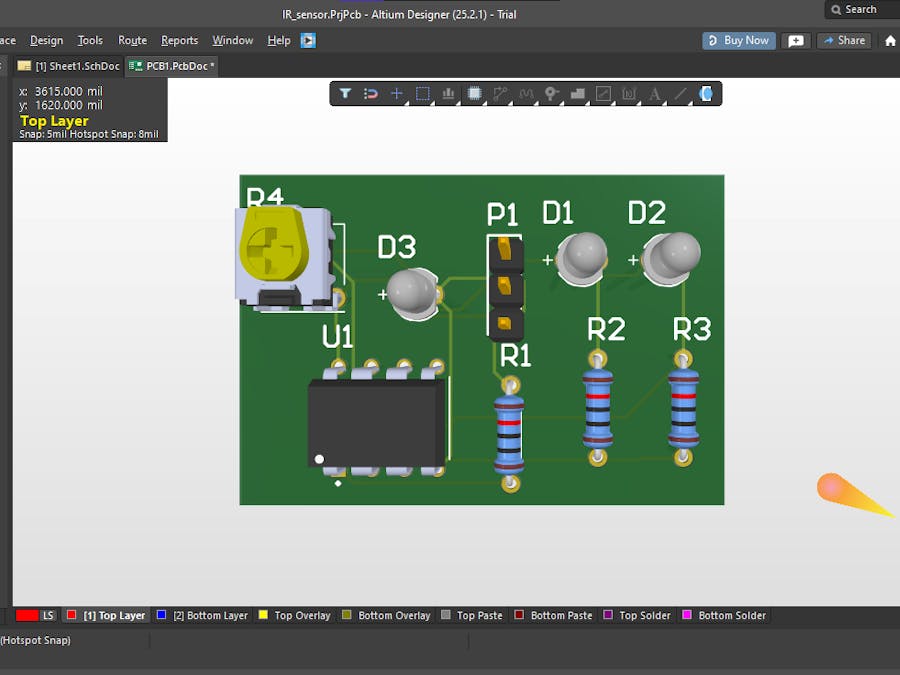Click the red current layer color swatch
Viewport: 900px width, 675px height.
click(x=27, y=616)
